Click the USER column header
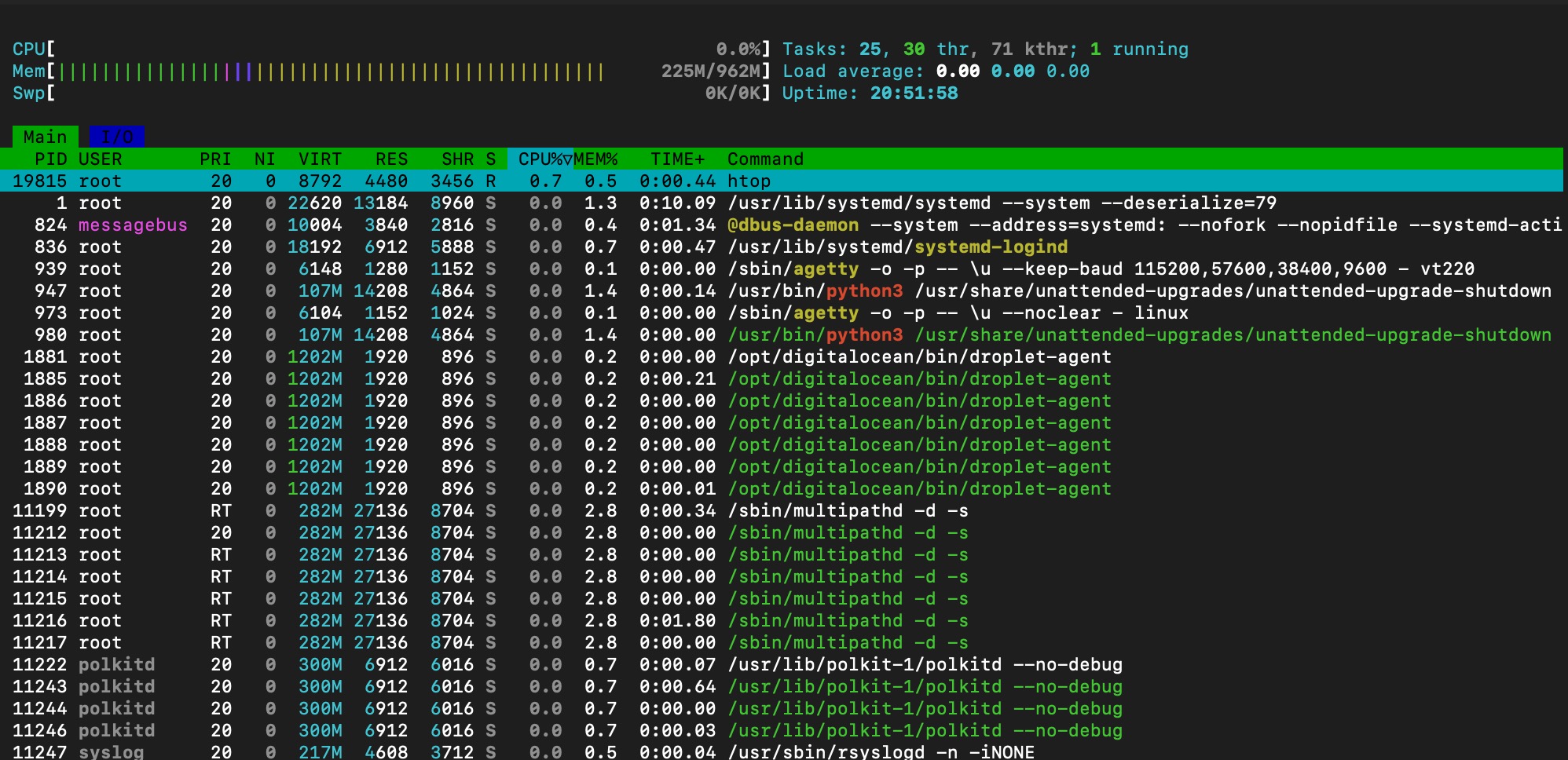Viewport: 1568px width, 760px height. [100, 159]
